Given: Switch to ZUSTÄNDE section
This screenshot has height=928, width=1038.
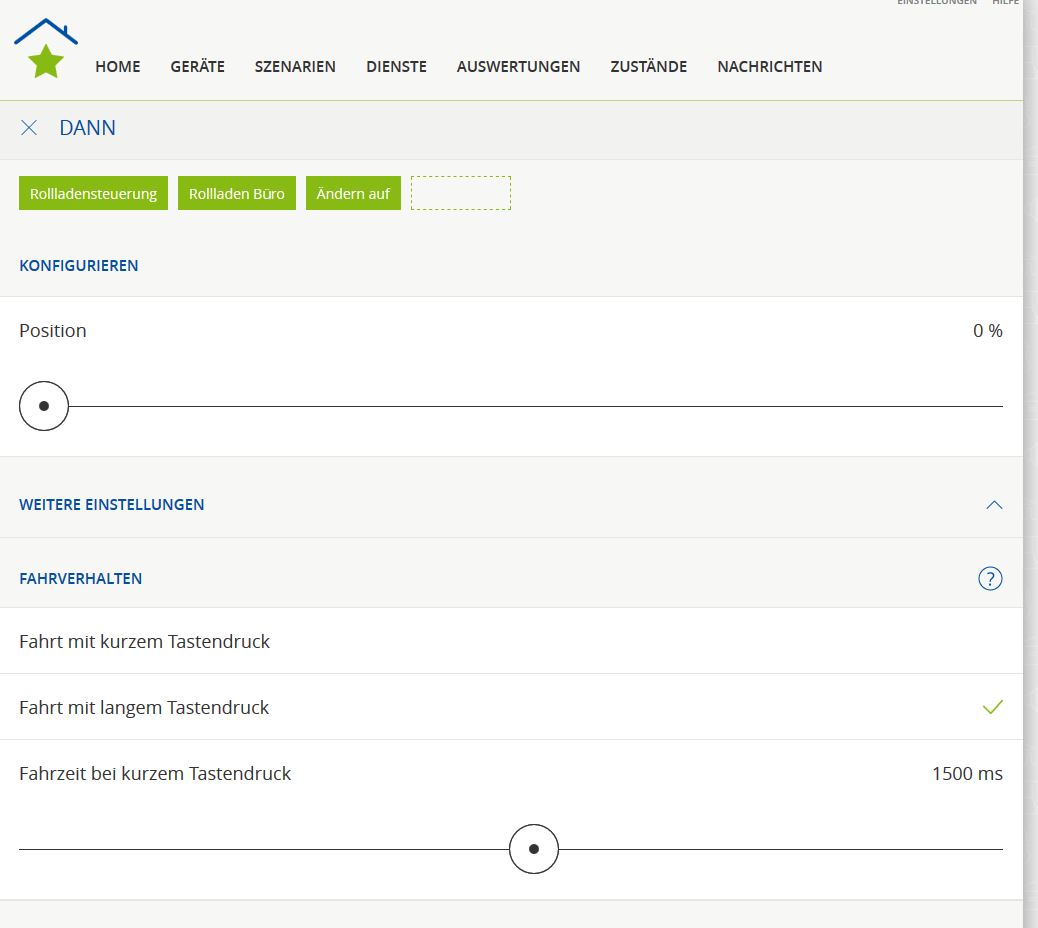Looking at the screenshot, I should (648, 67).
